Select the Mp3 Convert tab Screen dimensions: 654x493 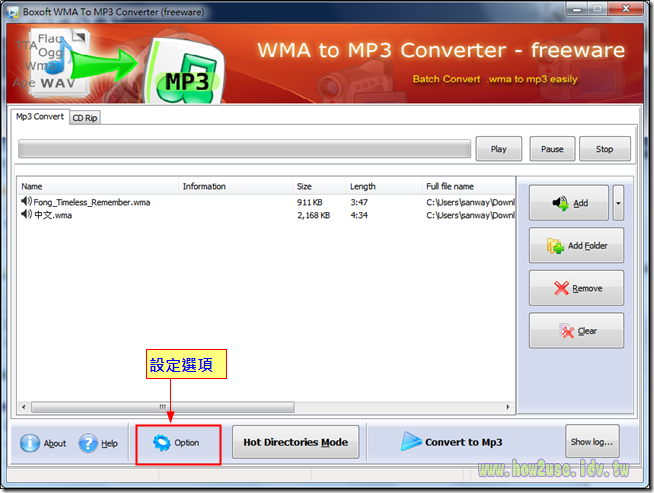40,117
